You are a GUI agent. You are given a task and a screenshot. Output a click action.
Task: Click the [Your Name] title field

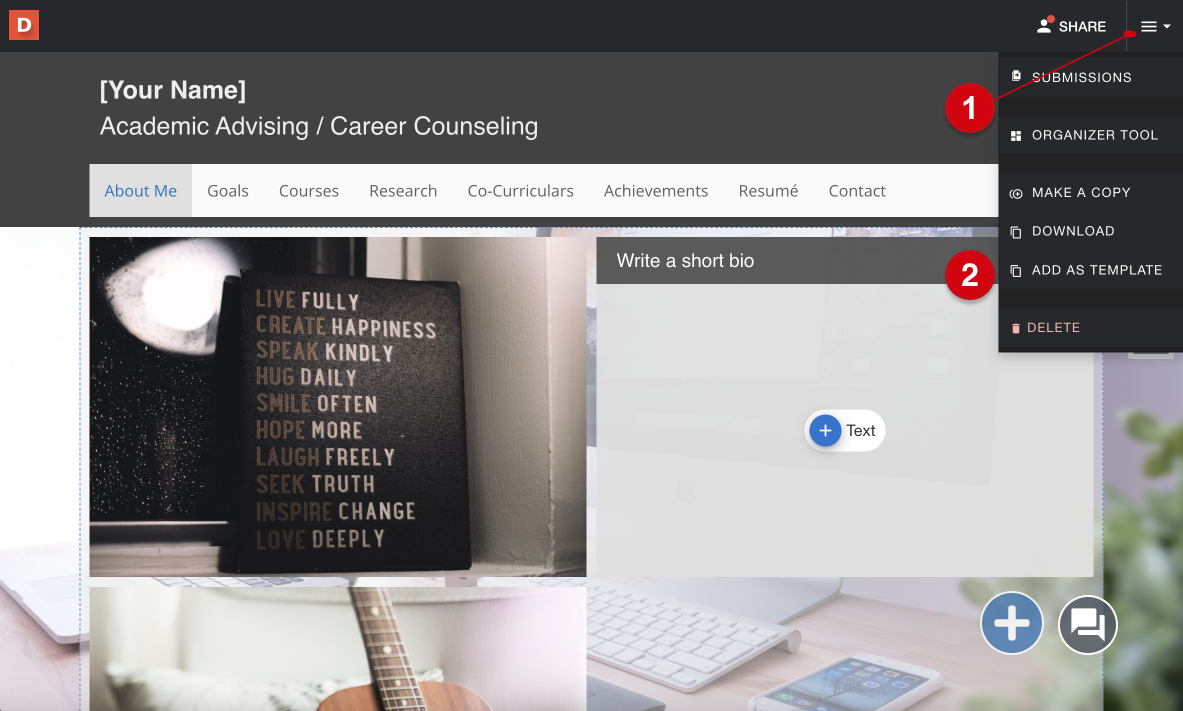pyautogui.click(x=173, y=90)
